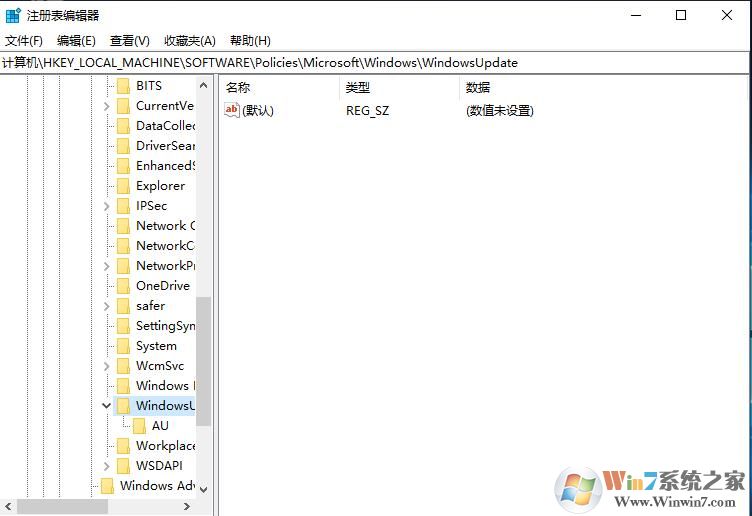The width and height of the screenshot is (752, 516).
Task: Collapse the WindowsU key
Action: click(x=106, y=406)
